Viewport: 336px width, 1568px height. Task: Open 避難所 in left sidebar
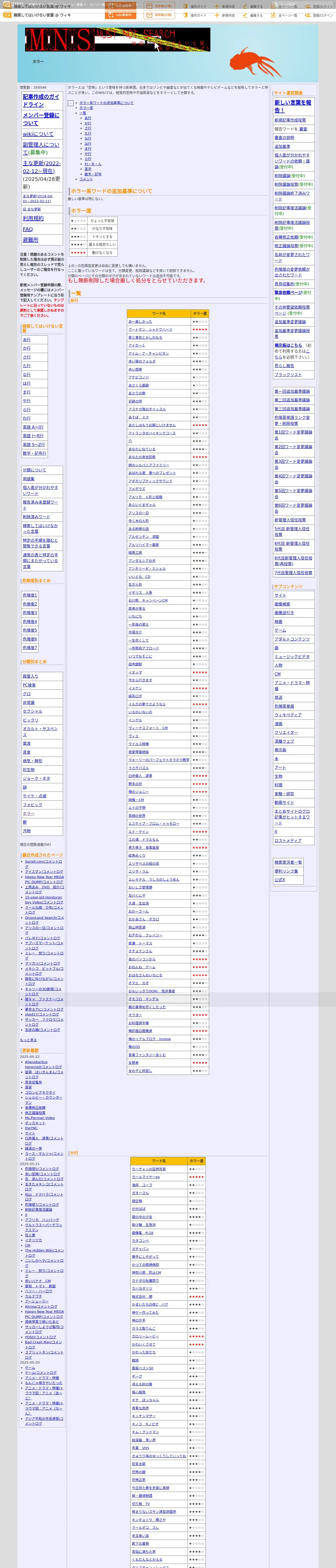pos(31,240)
